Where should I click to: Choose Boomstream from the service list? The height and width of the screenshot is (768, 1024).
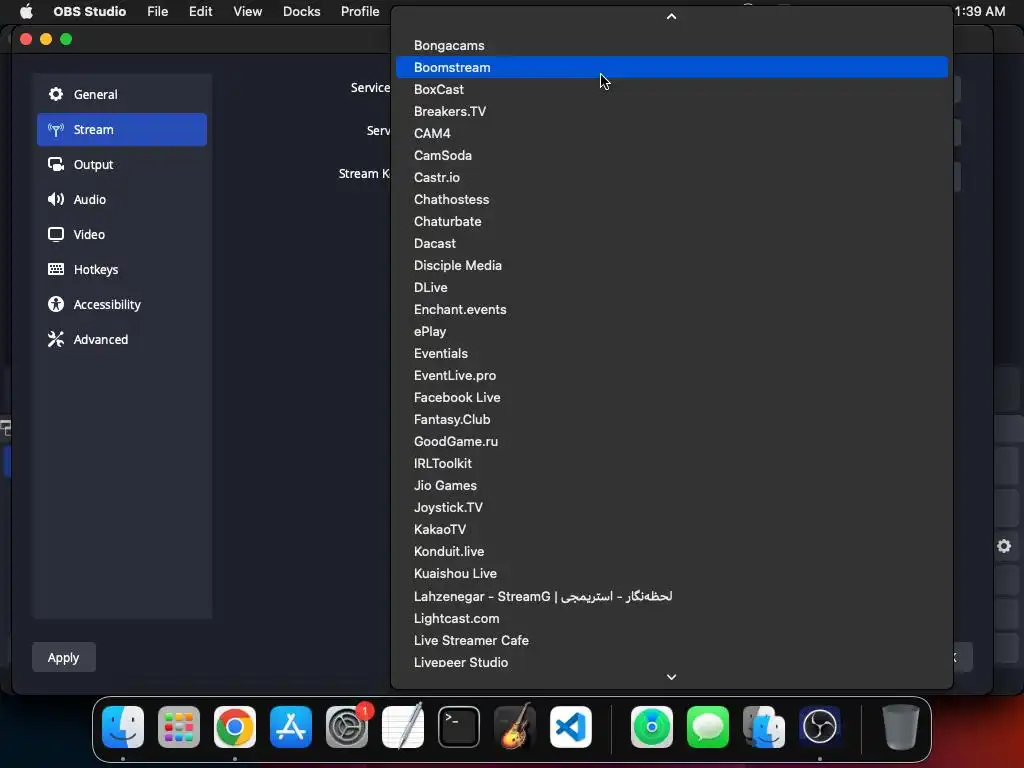tap(672, 67)
